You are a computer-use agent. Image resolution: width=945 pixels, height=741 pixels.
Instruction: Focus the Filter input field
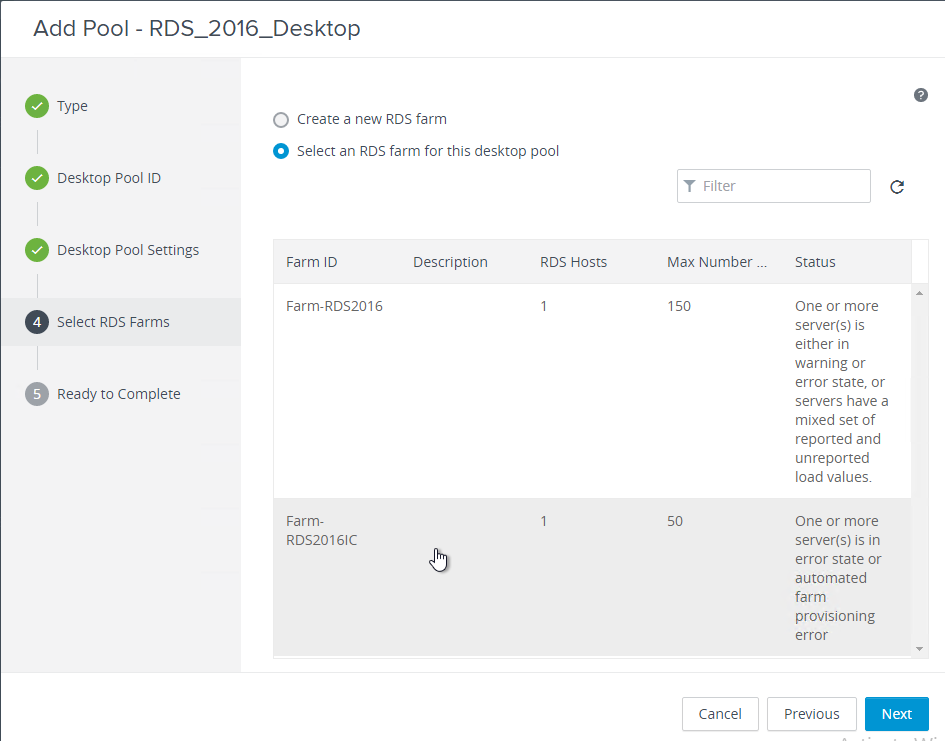pos(774,186)
